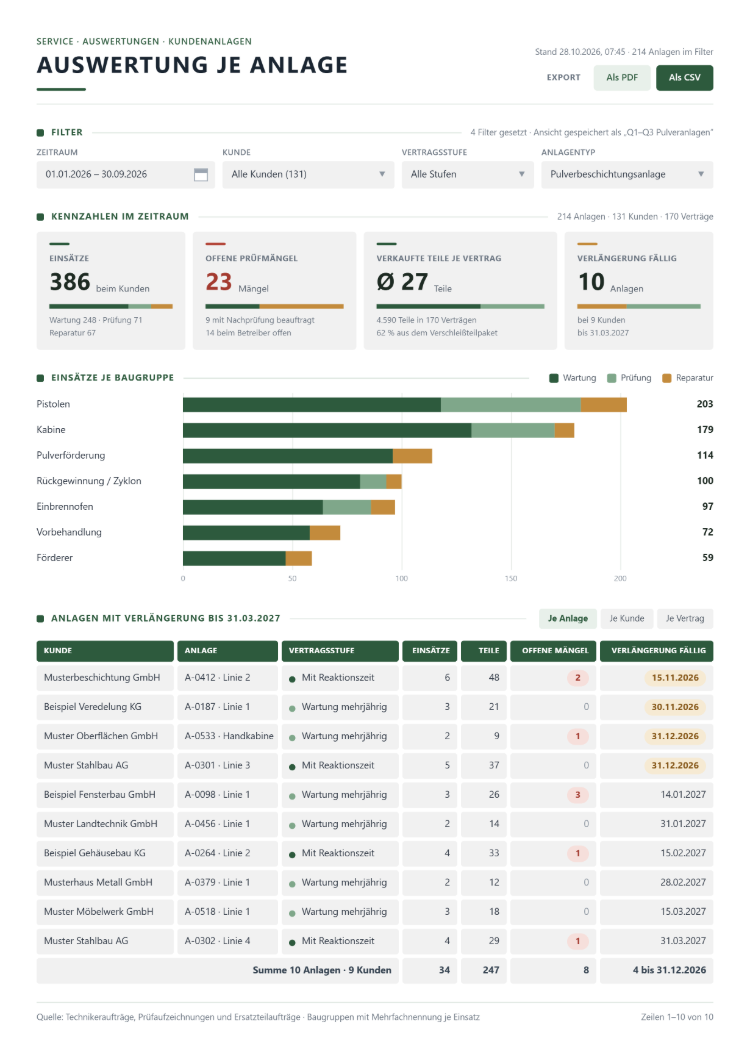The height and width of the screenshot is (1060, 750).
Task: Sort by the VERLÄNGERUNG FÄLLIG column header
Action: coord(657,651)
